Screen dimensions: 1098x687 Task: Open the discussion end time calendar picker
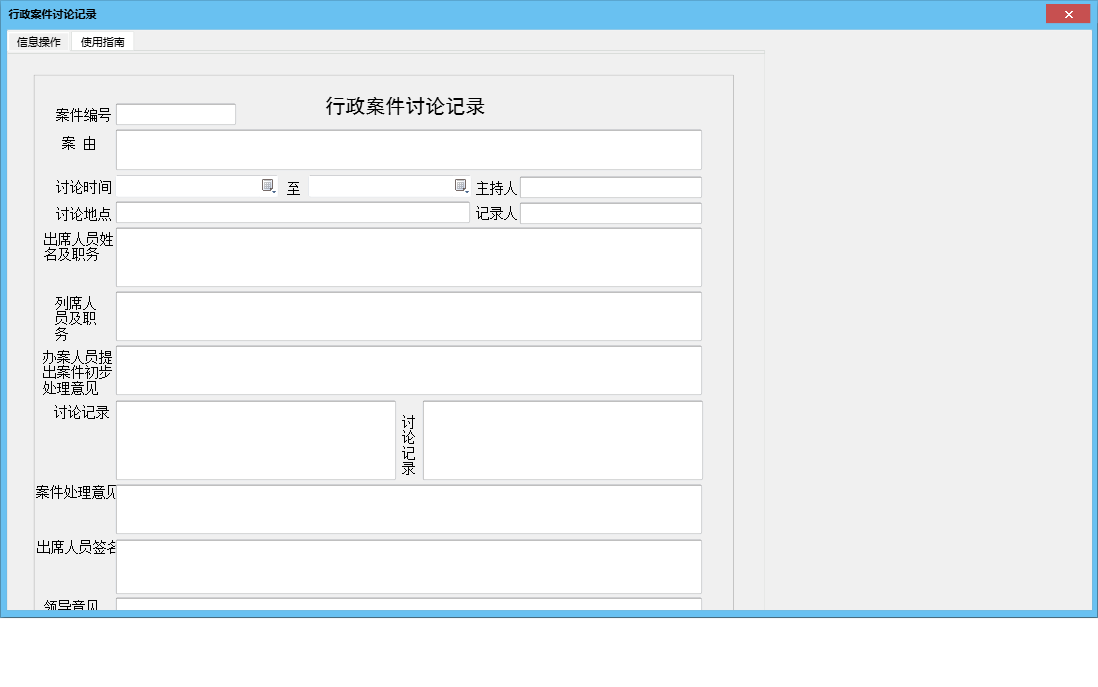[x=461, y=186]
